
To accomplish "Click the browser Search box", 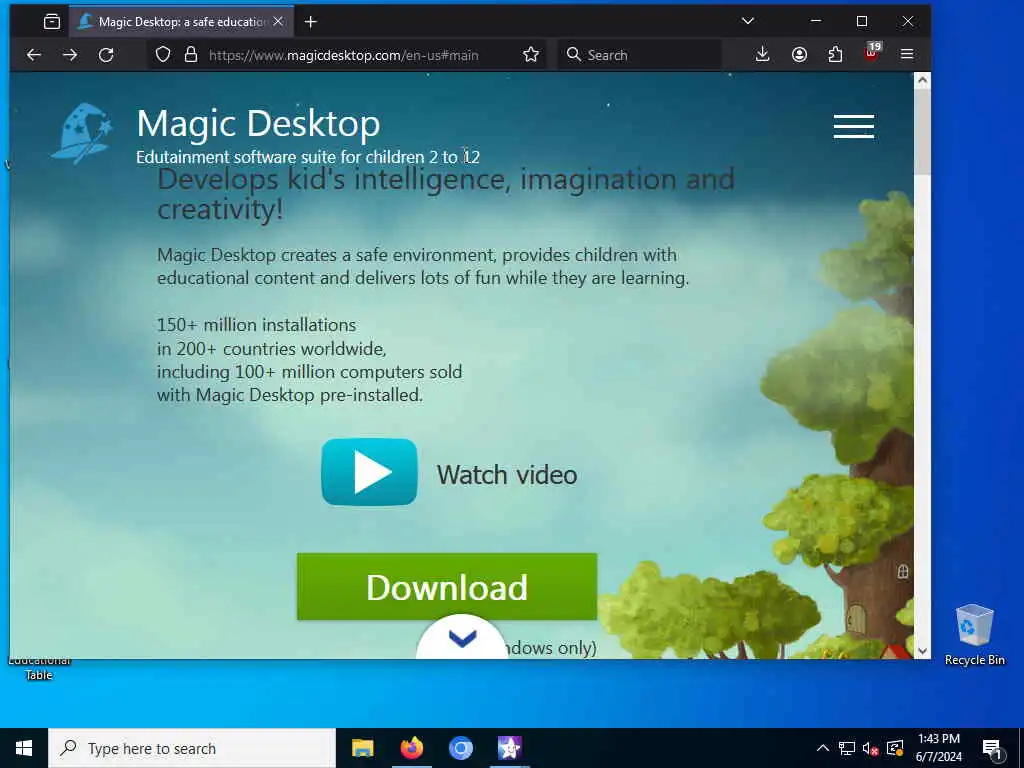I will coord(640,55).
